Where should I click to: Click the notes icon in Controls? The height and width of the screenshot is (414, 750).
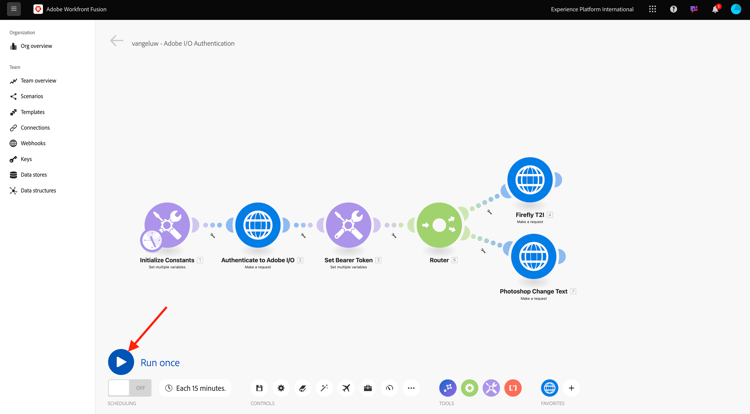pos(303,388)
